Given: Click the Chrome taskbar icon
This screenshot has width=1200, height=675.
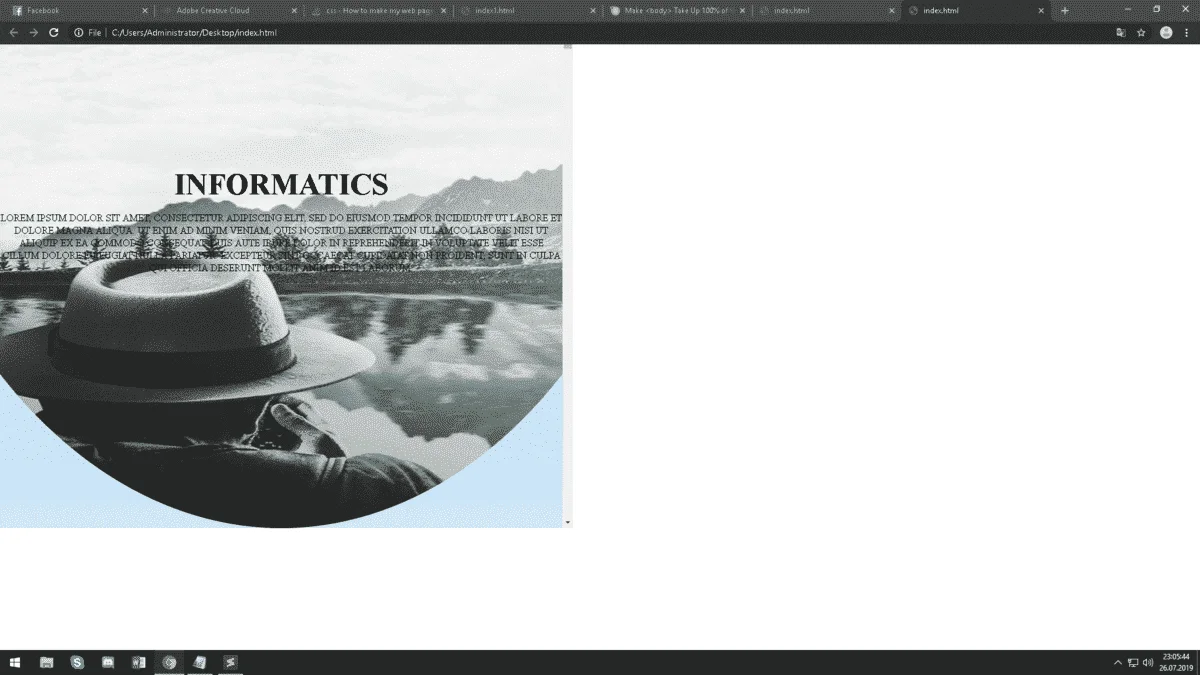Looking at the screenshot, I should [x=169, y=662].
